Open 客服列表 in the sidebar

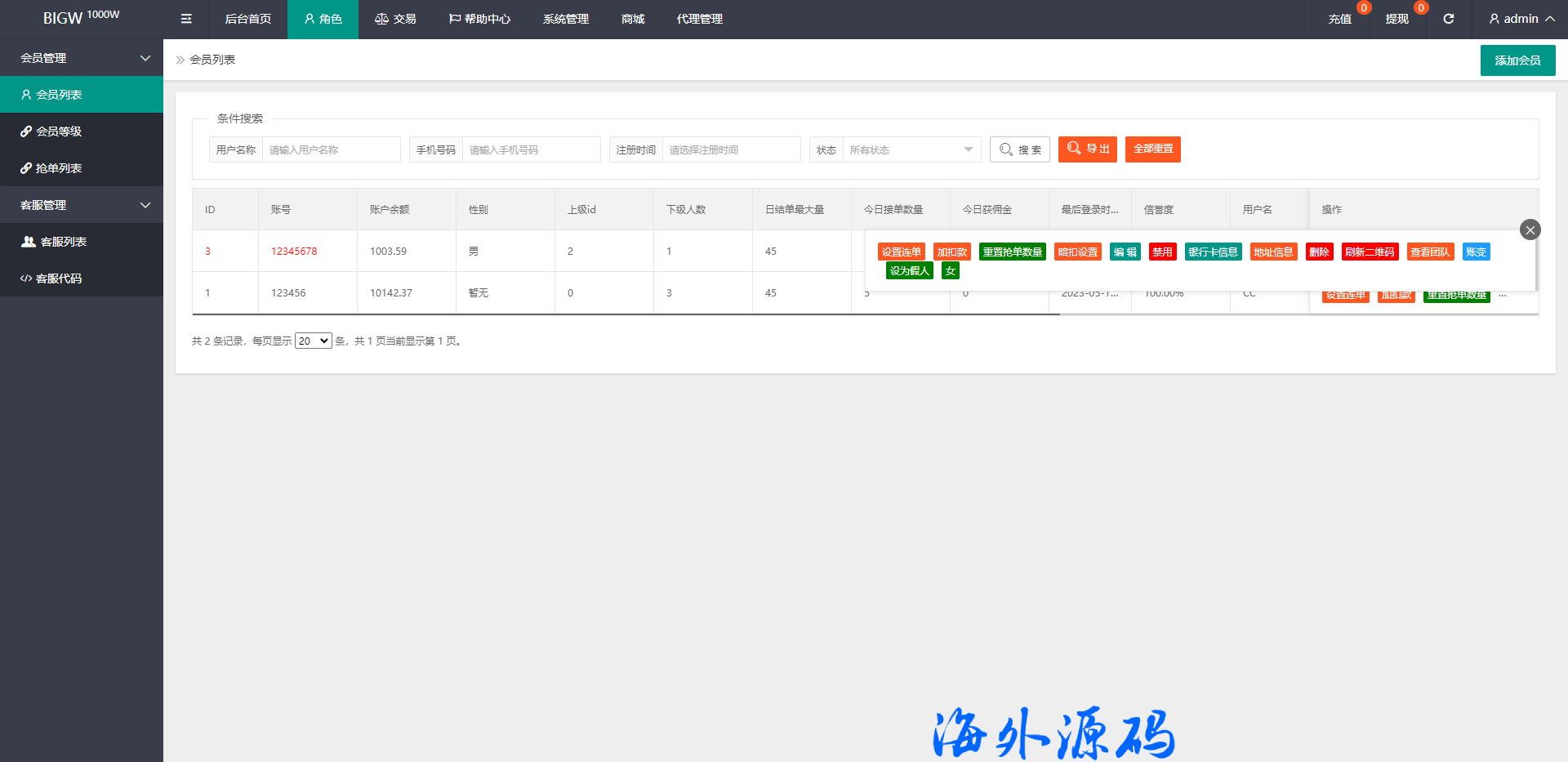(63, 242)
